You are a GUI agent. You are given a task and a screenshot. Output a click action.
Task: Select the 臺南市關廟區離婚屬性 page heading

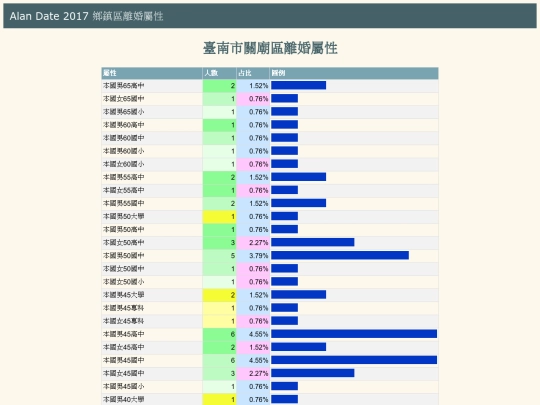tap(270, 48)
